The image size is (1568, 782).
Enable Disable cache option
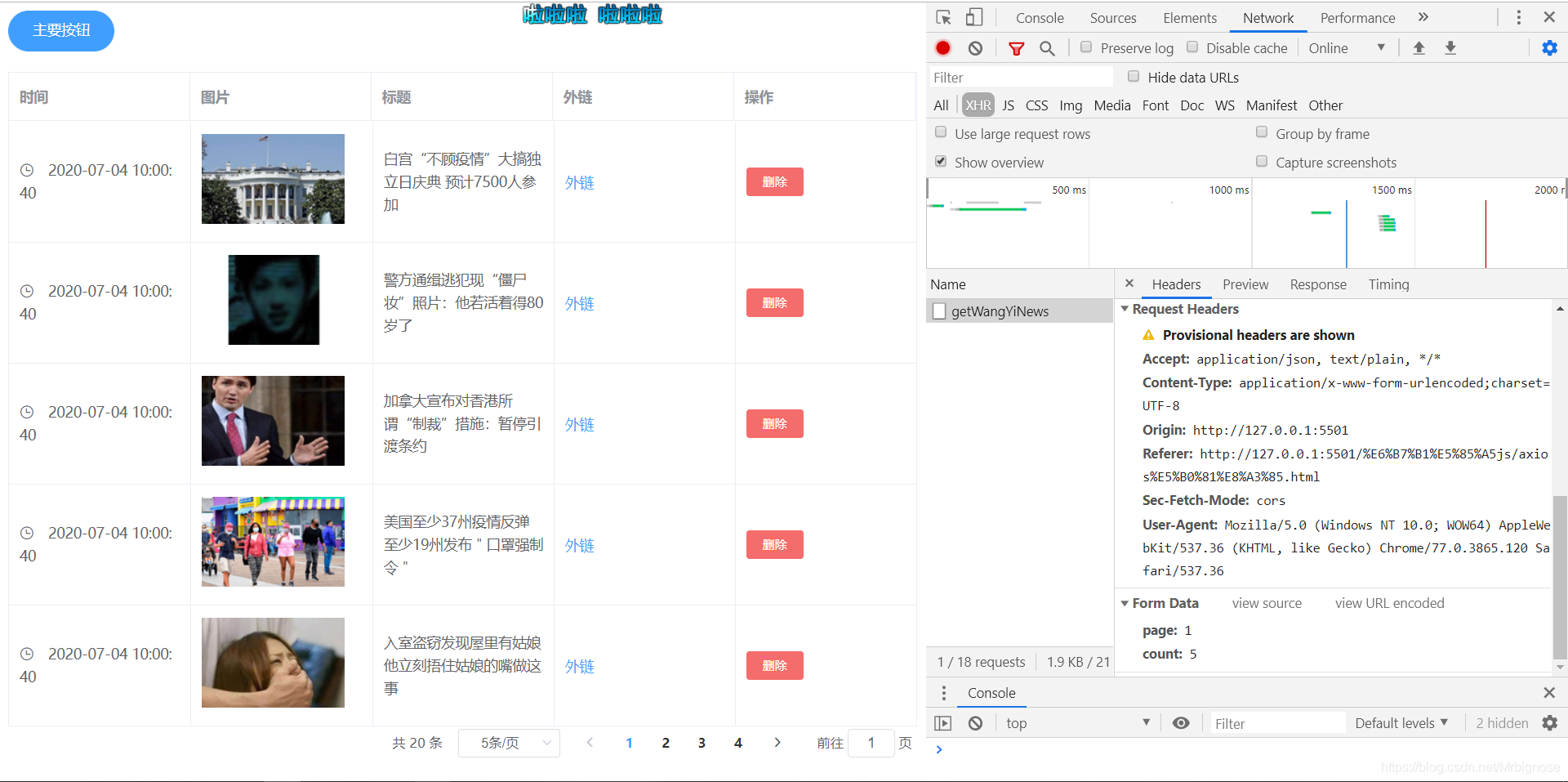(1192, 47)
